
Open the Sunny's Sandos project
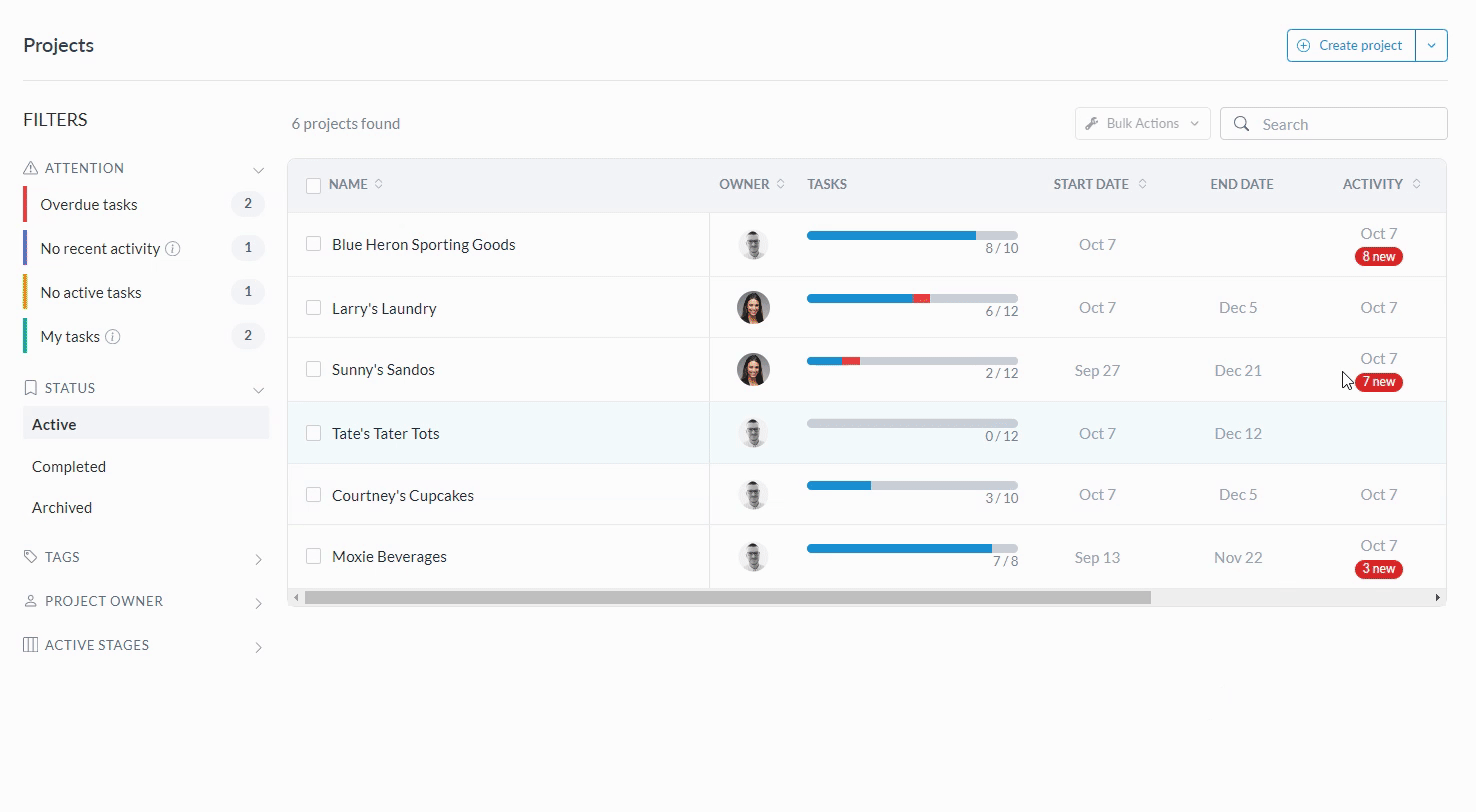(383, 370)
